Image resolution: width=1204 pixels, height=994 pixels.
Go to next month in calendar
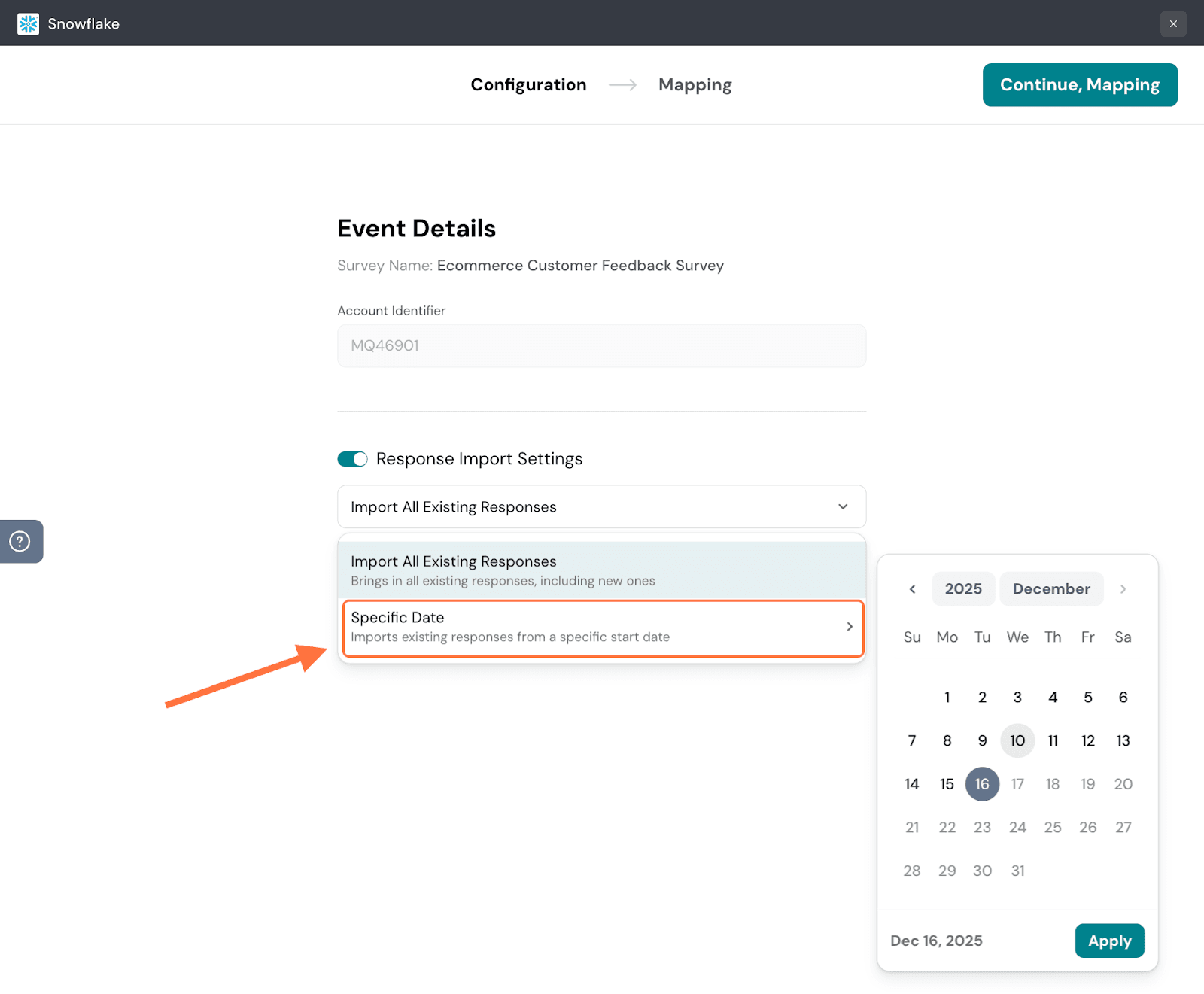[1123, 589]
